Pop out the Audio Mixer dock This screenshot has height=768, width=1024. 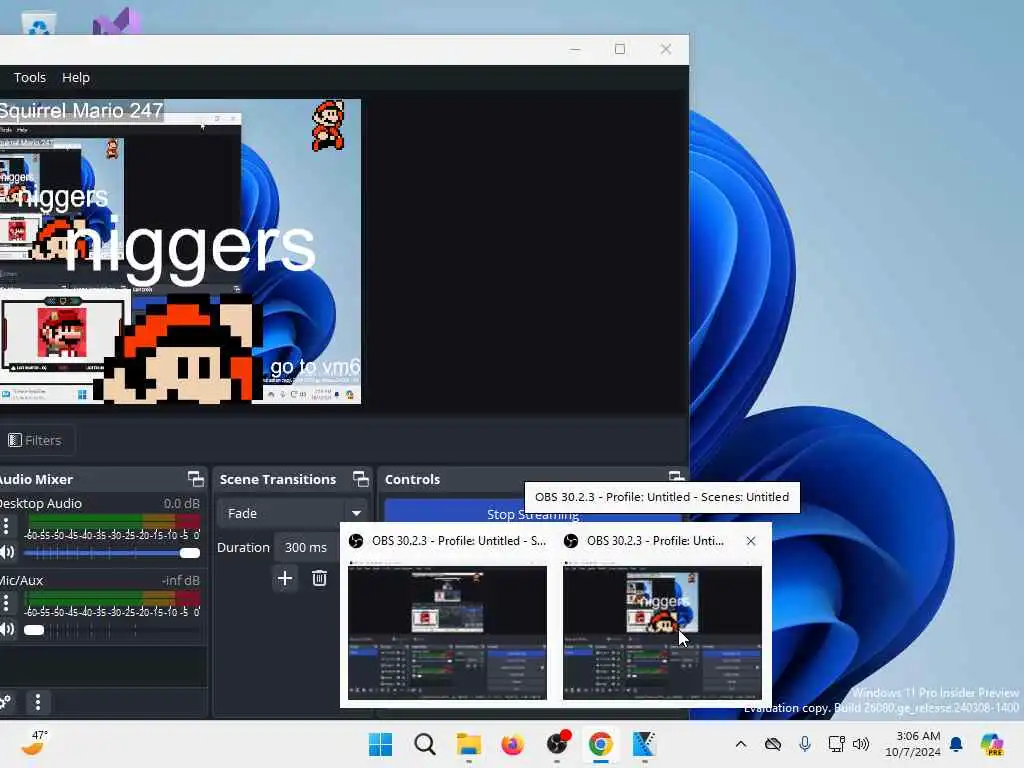pyautogui.click(x=195, y=479)
